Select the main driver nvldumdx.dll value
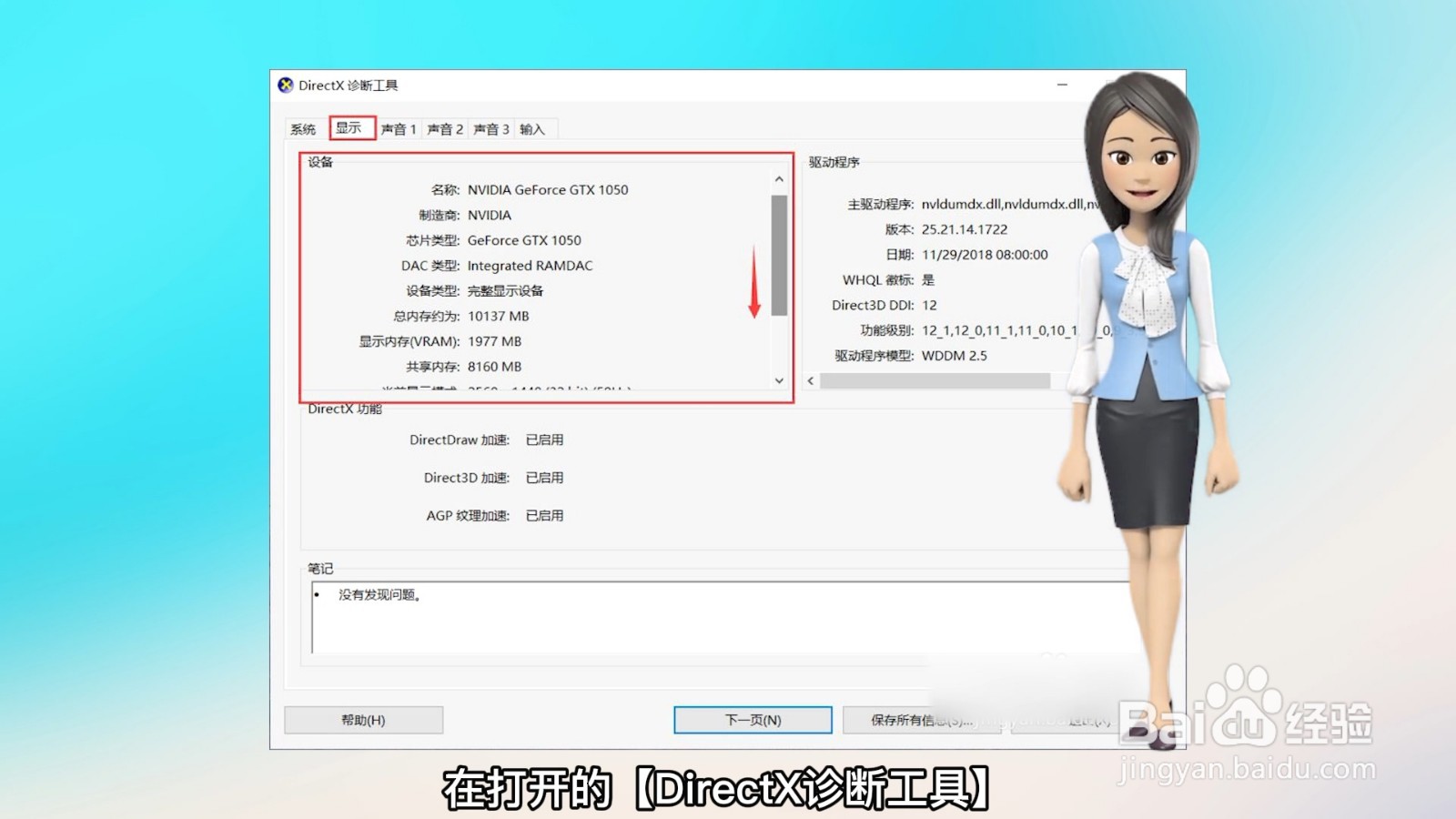The width and height of the screenshot is (1456, 819). point(1010,204)
